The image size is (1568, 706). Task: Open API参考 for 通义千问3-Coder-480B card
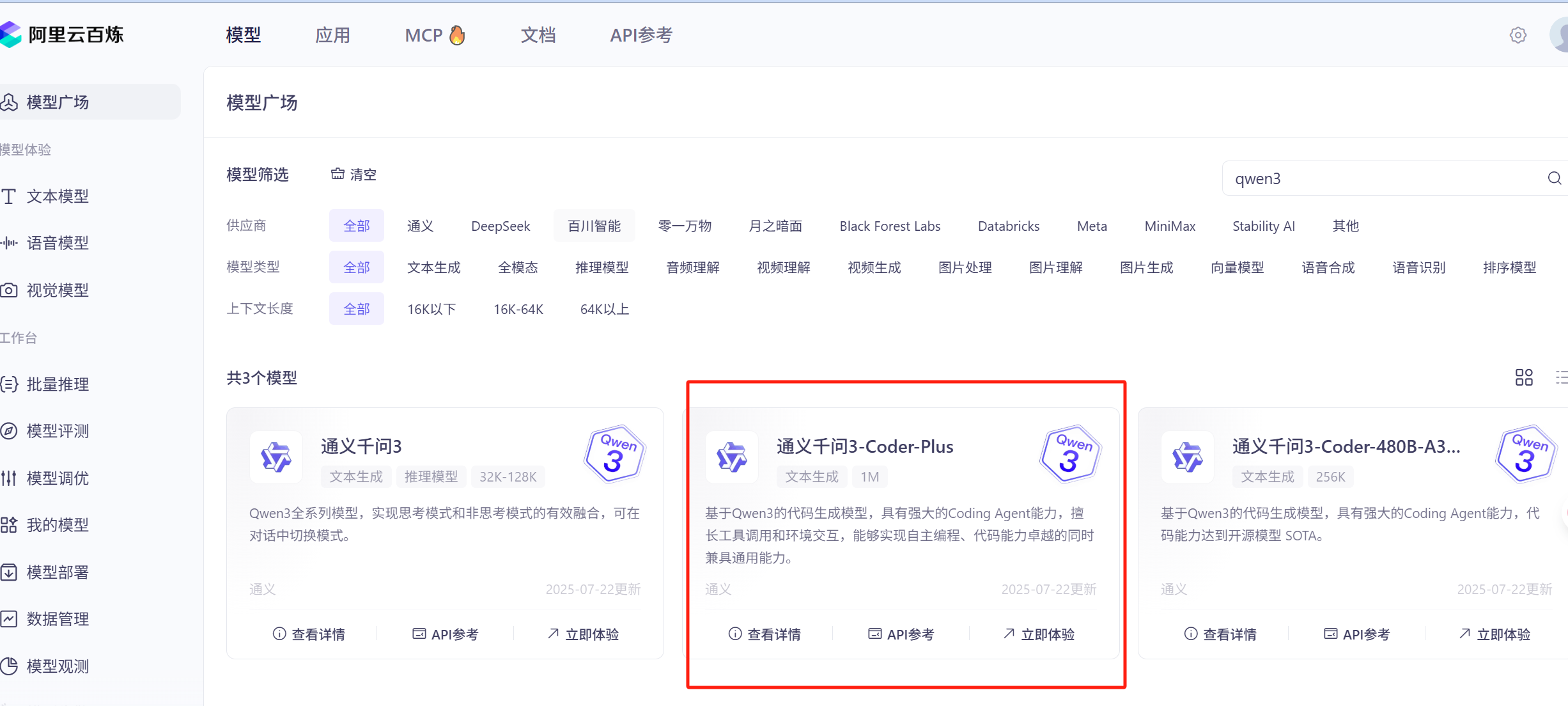point(1356,634)
